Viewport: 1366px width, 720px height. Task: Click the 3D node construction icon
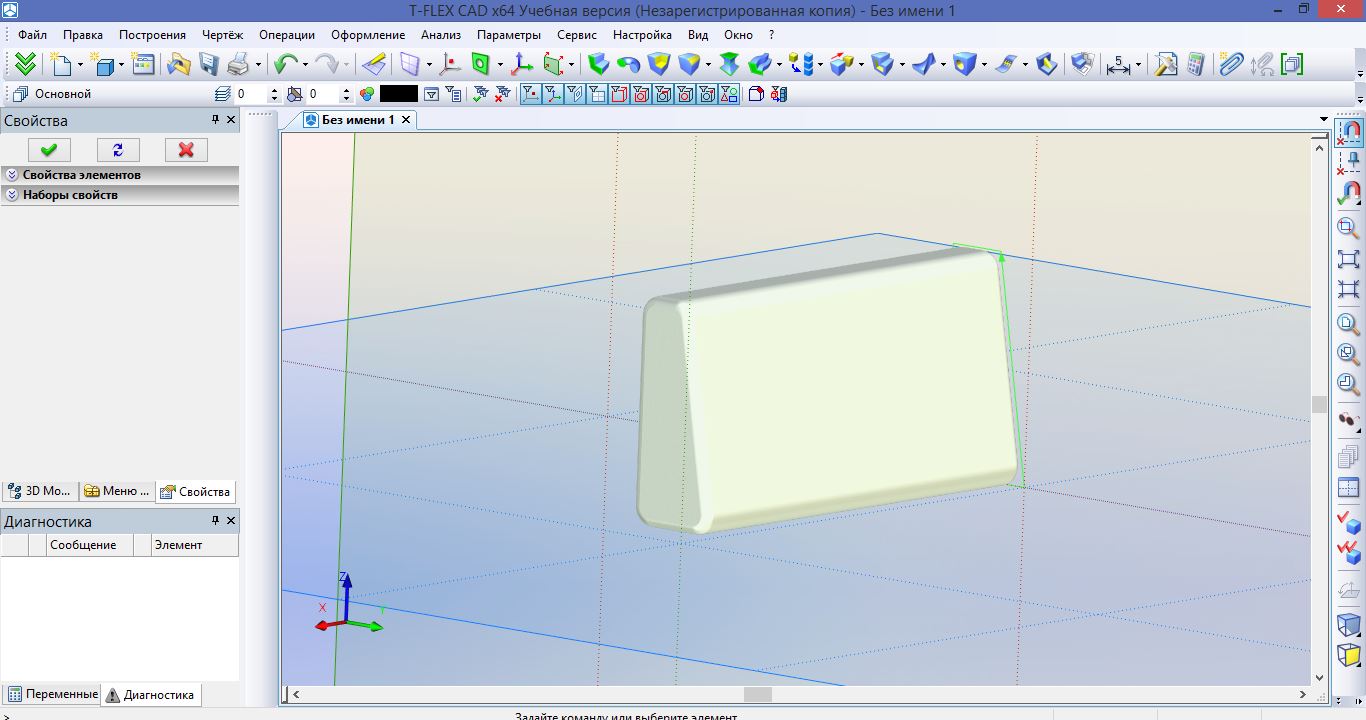(x=449, y=65)
